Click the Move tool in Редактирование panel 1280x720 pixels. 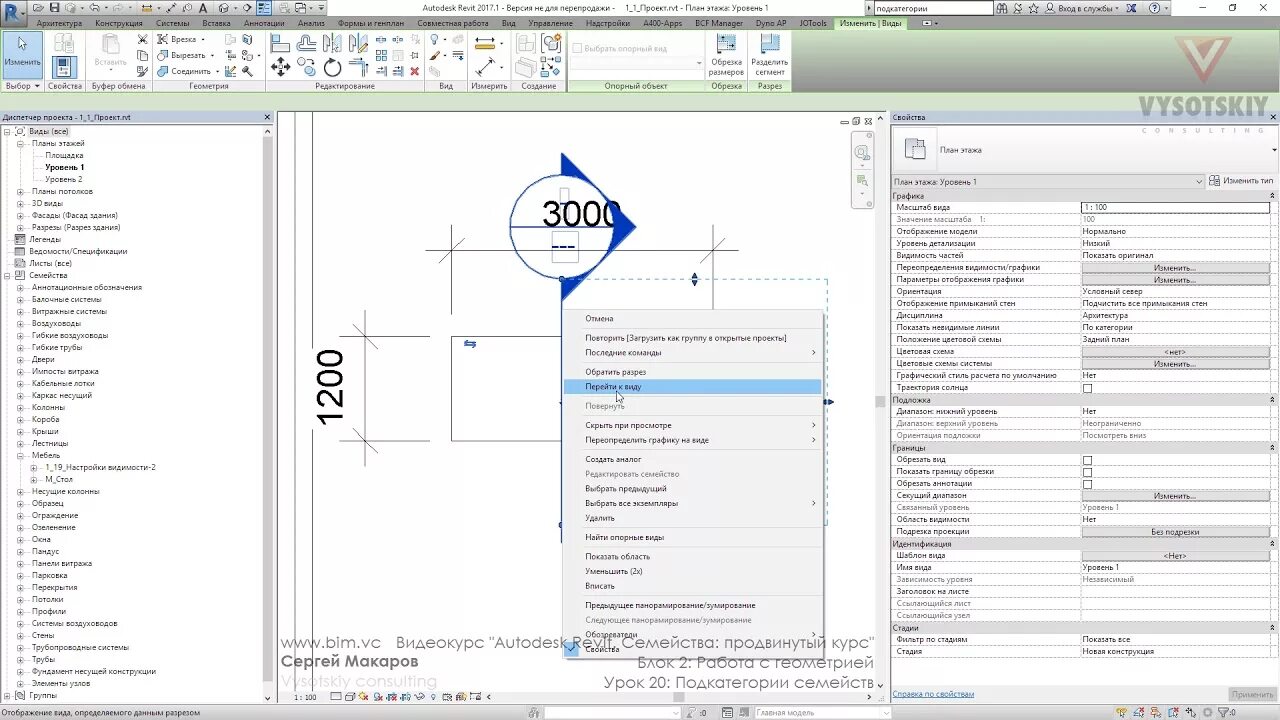(x=280, y=67)
